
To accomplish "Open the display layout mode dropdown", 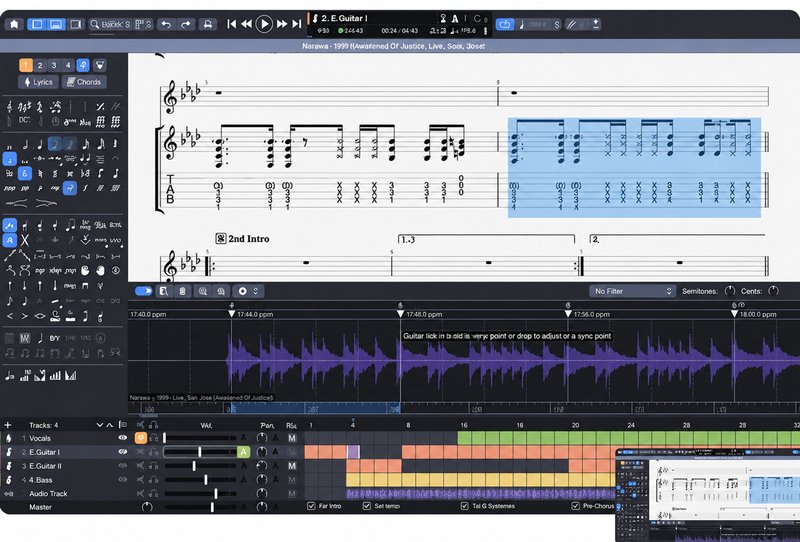I will coord(143,24).
